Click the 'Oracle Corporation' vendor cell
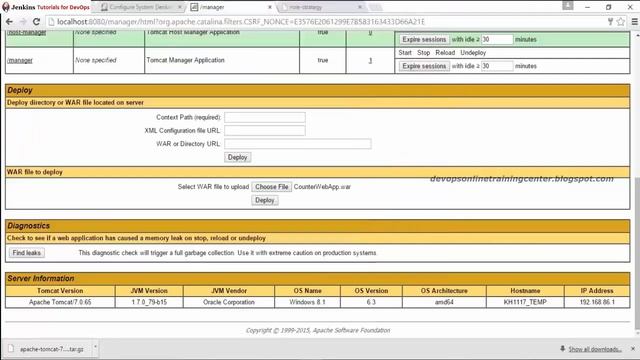This screenshot has height=360, width=640. (229, 302)
